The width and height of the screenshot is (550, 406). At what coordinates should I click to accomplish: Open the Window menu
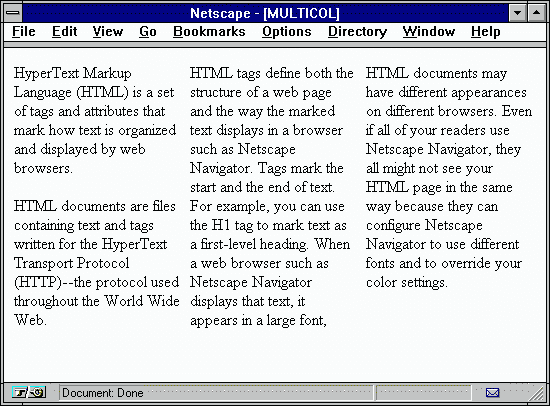pos(429,32)
